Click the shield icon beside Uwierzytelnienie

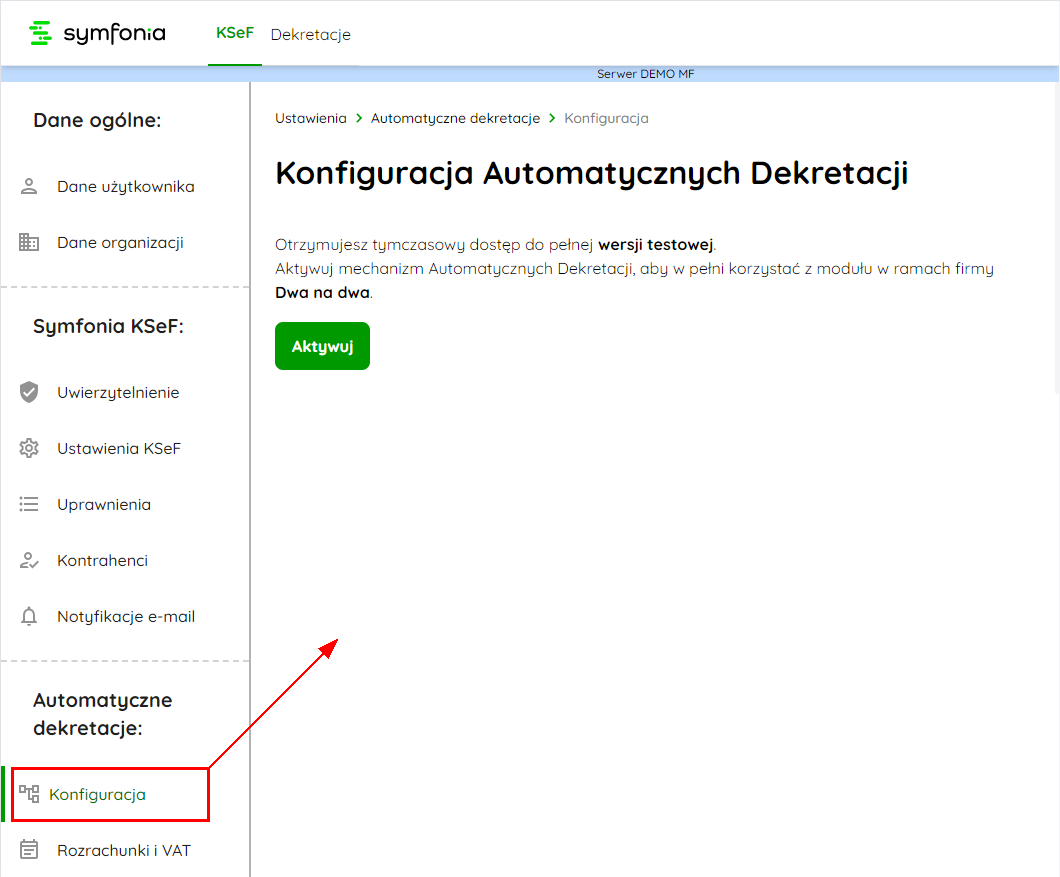pos(29,392)
